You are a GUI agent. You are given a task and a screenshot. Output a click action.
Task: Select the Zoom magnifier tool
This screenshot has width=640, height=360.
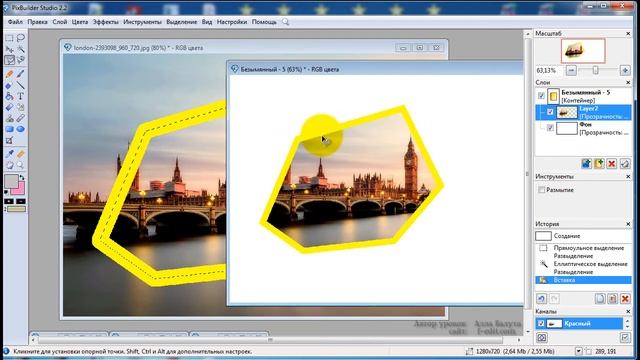coord(20,165)
